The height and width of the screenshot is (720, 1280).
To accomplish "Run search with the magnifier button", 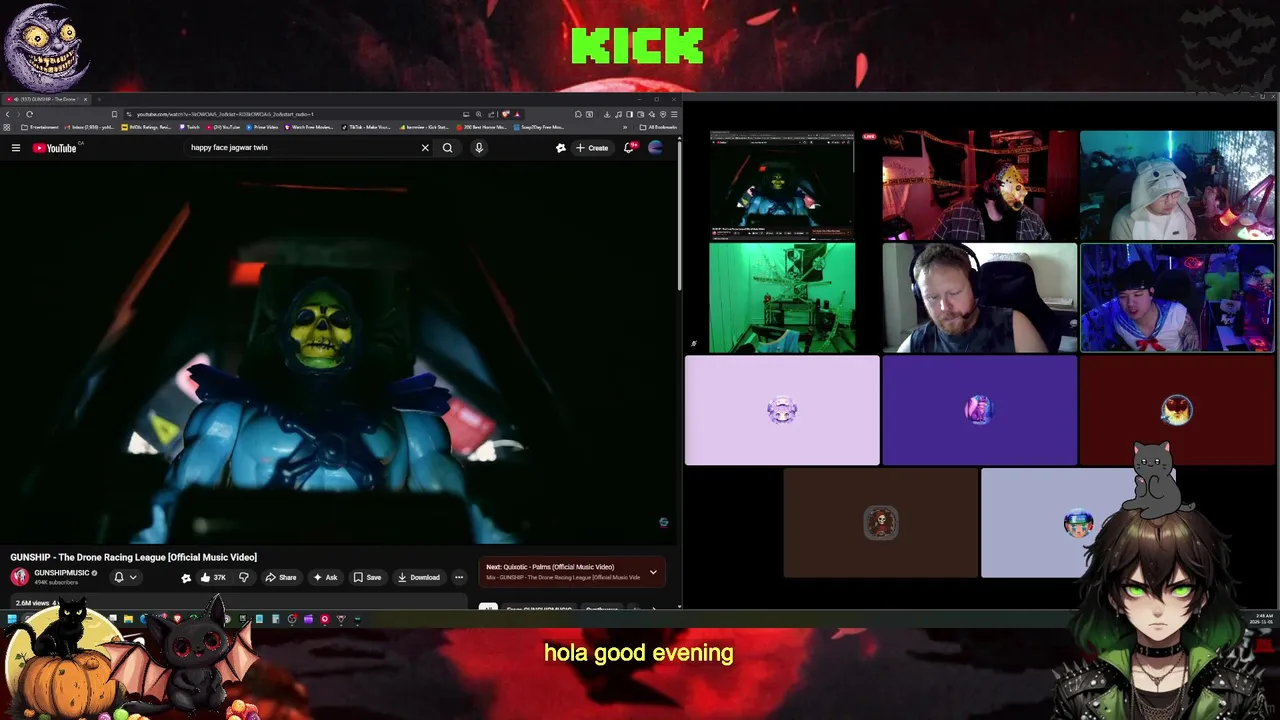I will click(x=447, y=148).
